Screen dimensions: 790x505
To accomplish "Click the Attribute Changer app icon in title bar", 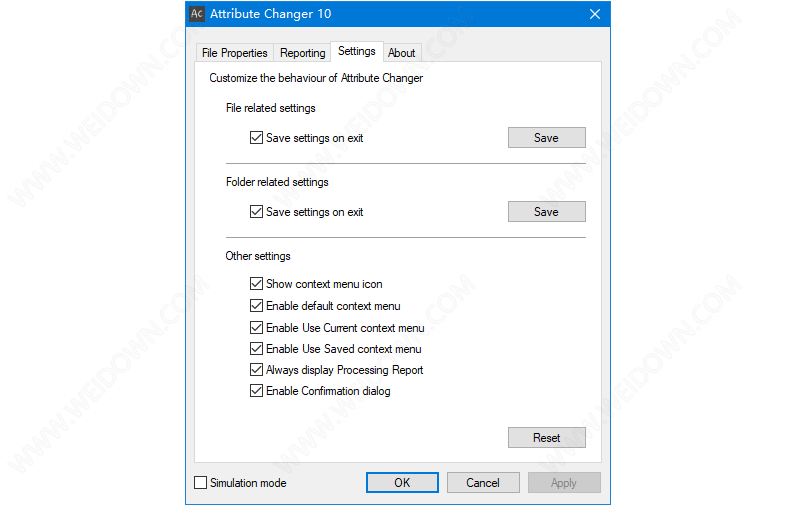I will point(197,14).
